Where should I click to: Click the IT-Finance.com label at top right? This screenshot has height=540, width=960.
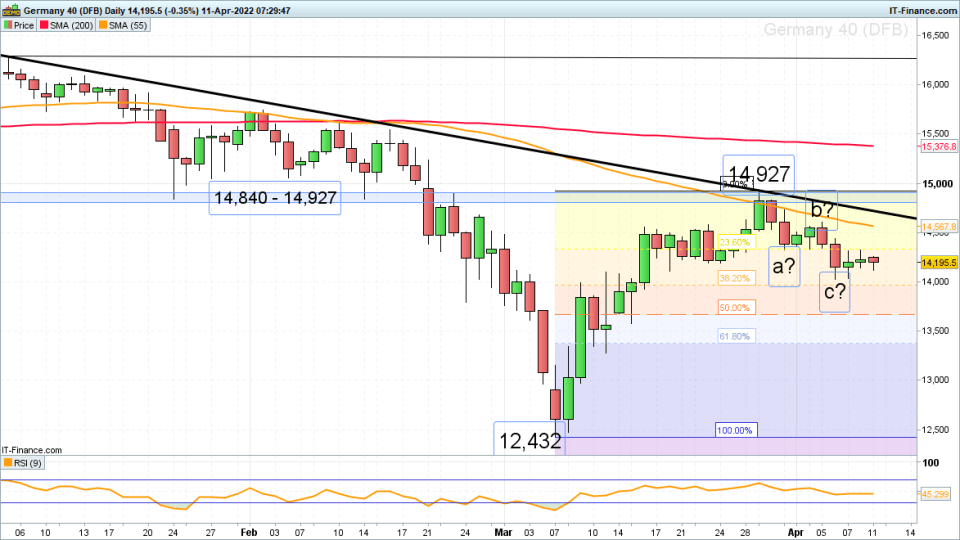point(922,10)
